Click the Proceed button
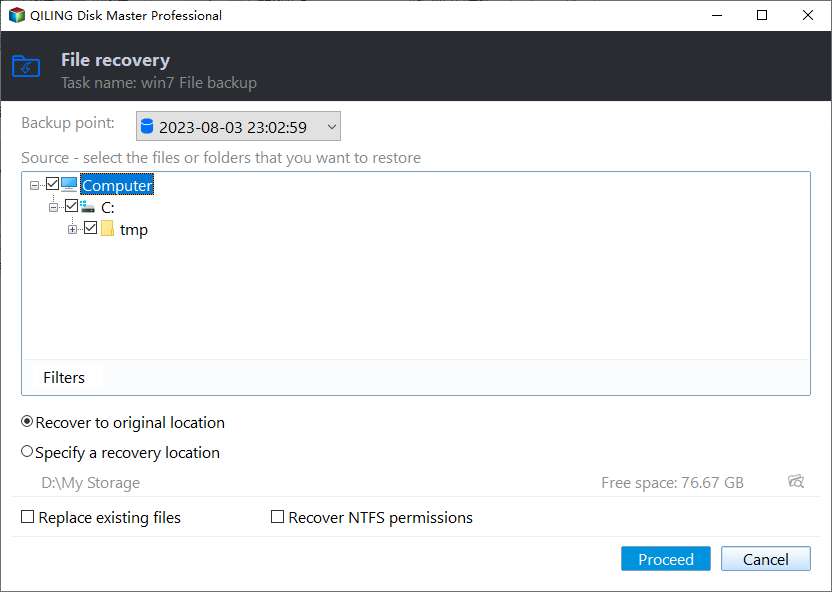The width and height of the screenshot is (832, 592). [665, 559]
